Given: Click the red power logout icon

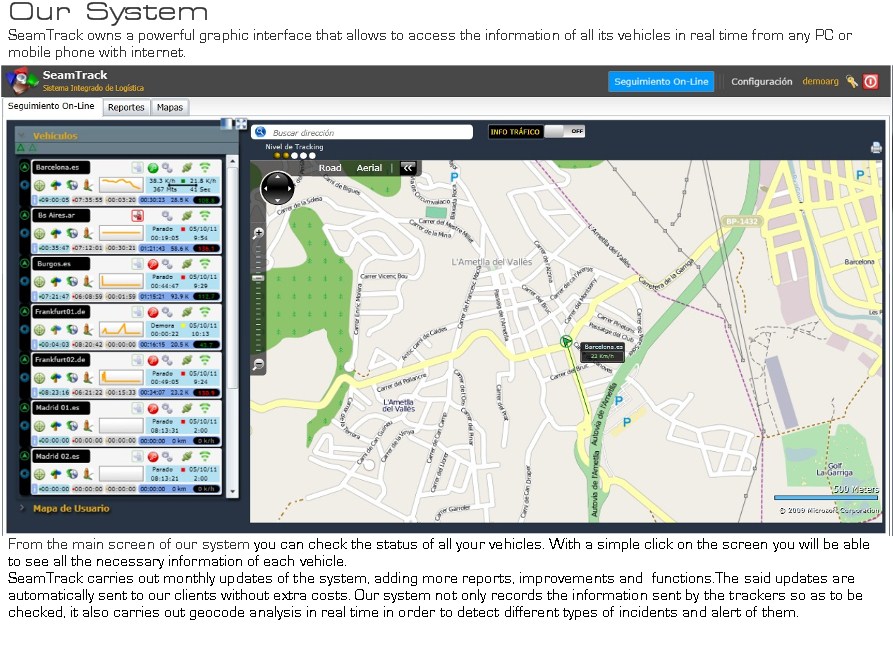Looking at the screenshot, I should pyautogui.click(x=871, y=82).
